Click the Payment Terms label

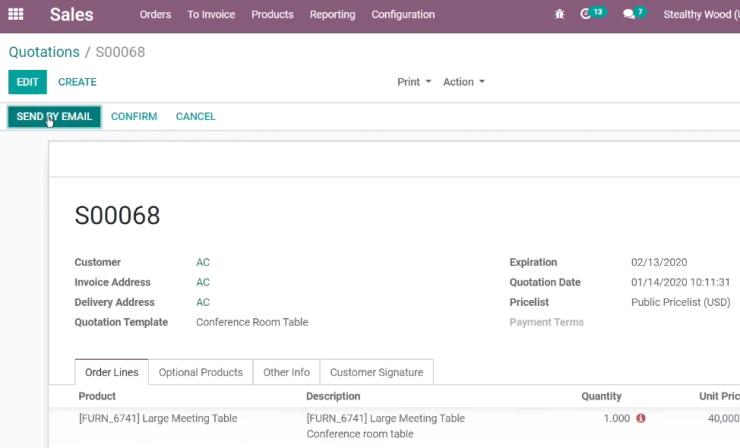547,322
